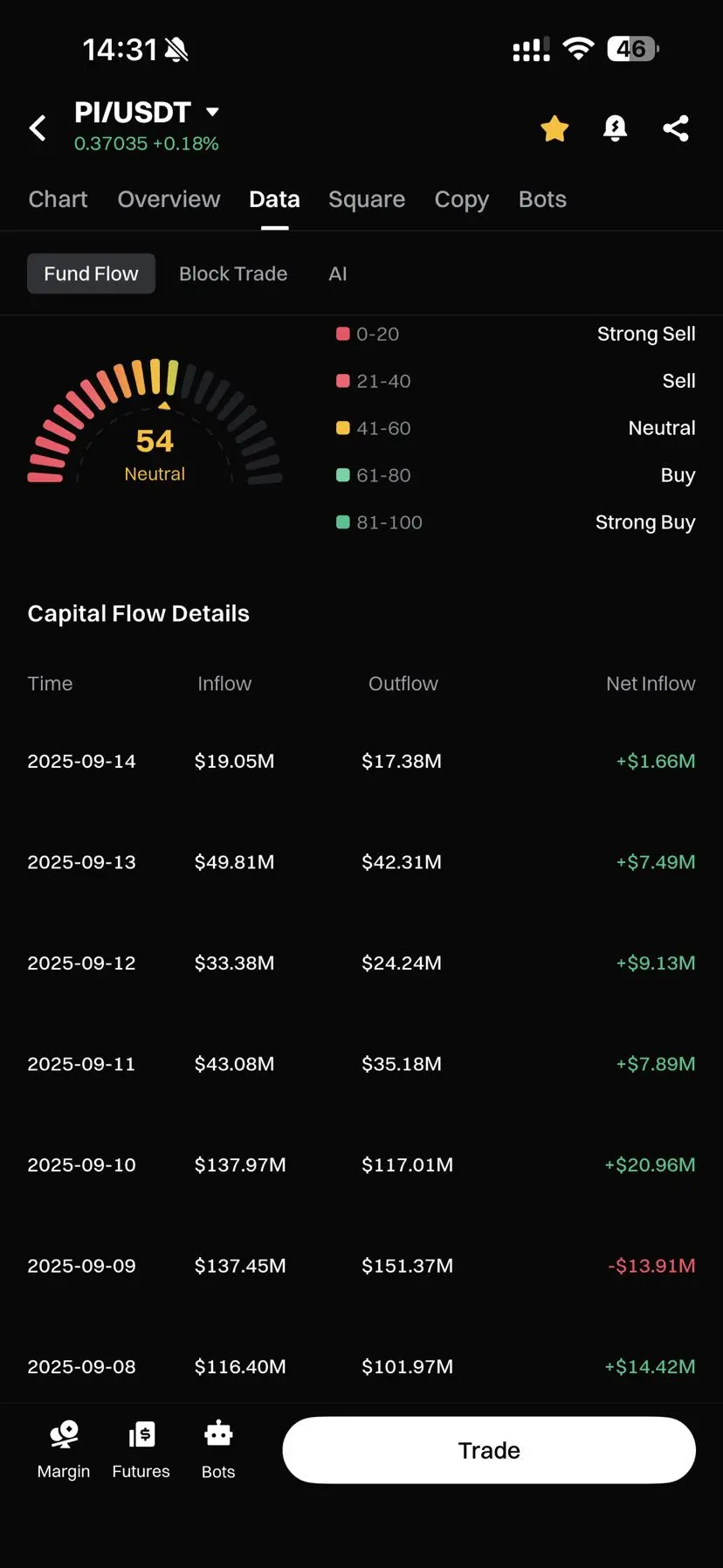
Task: Tap the green 61-80 Buy legend swatch
Action: [343, 475]
